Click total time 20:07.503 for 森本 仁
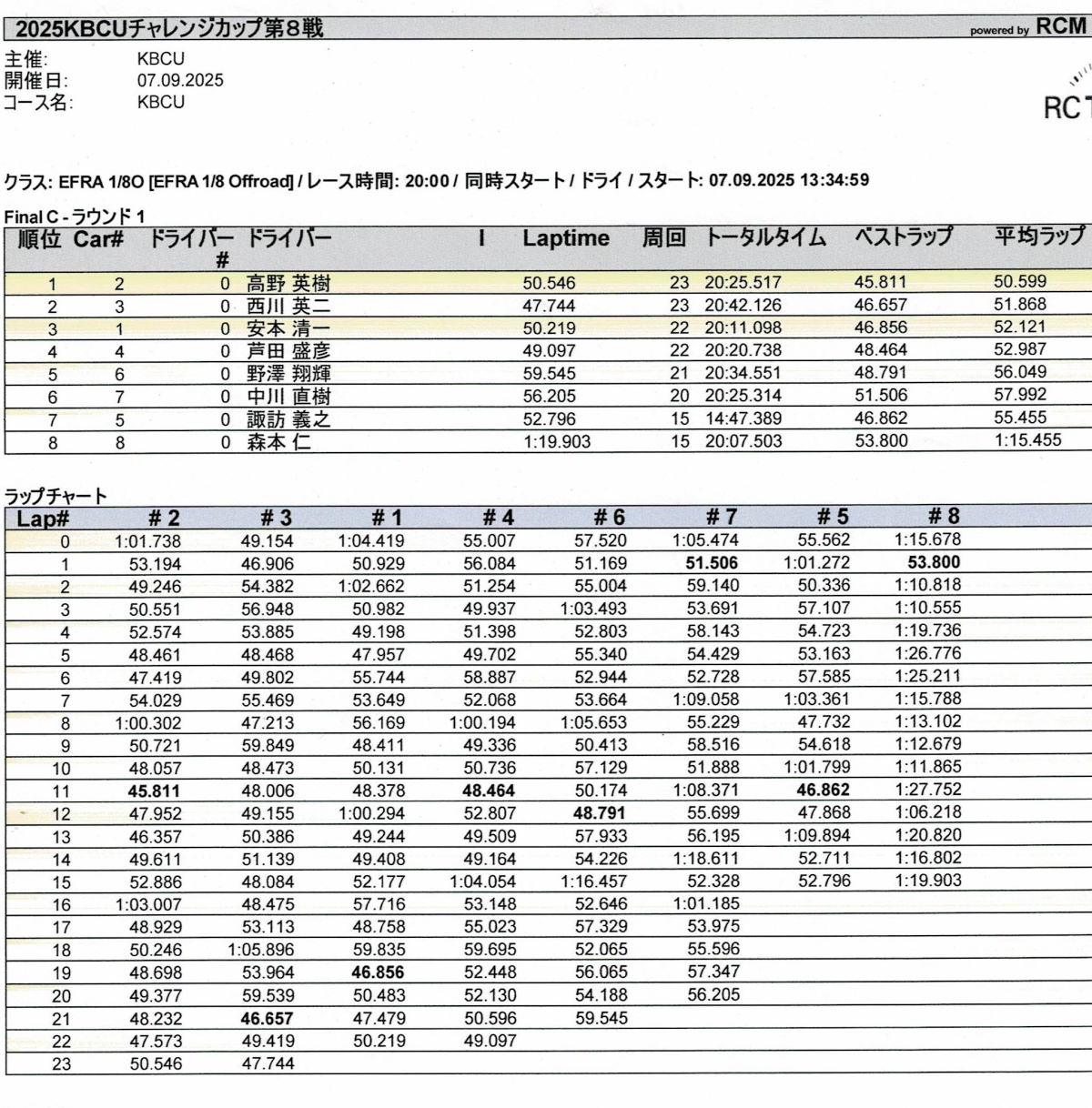 (743, 441)
